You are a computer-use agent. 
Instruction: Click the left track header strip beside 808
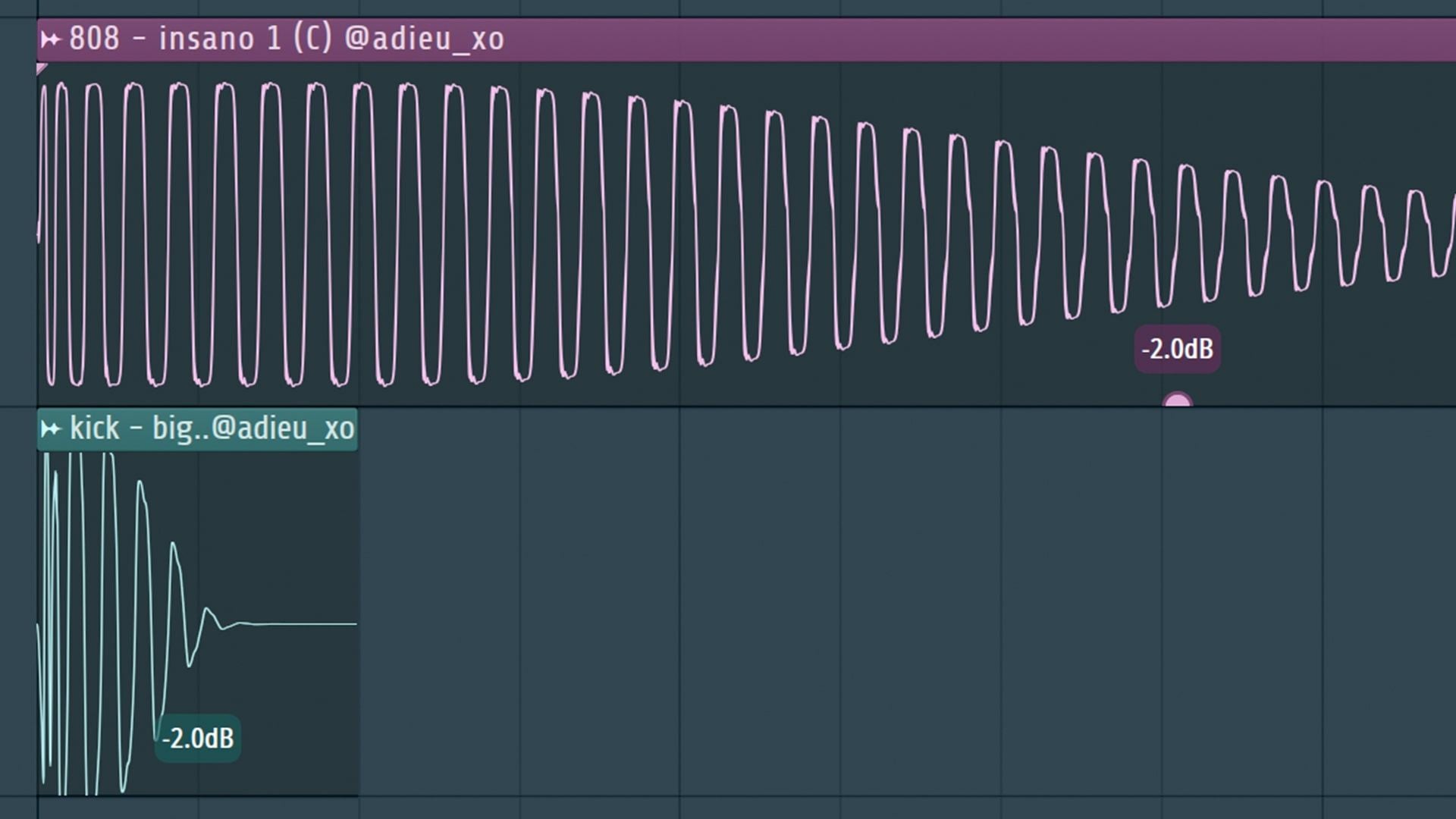click(17, 212)
